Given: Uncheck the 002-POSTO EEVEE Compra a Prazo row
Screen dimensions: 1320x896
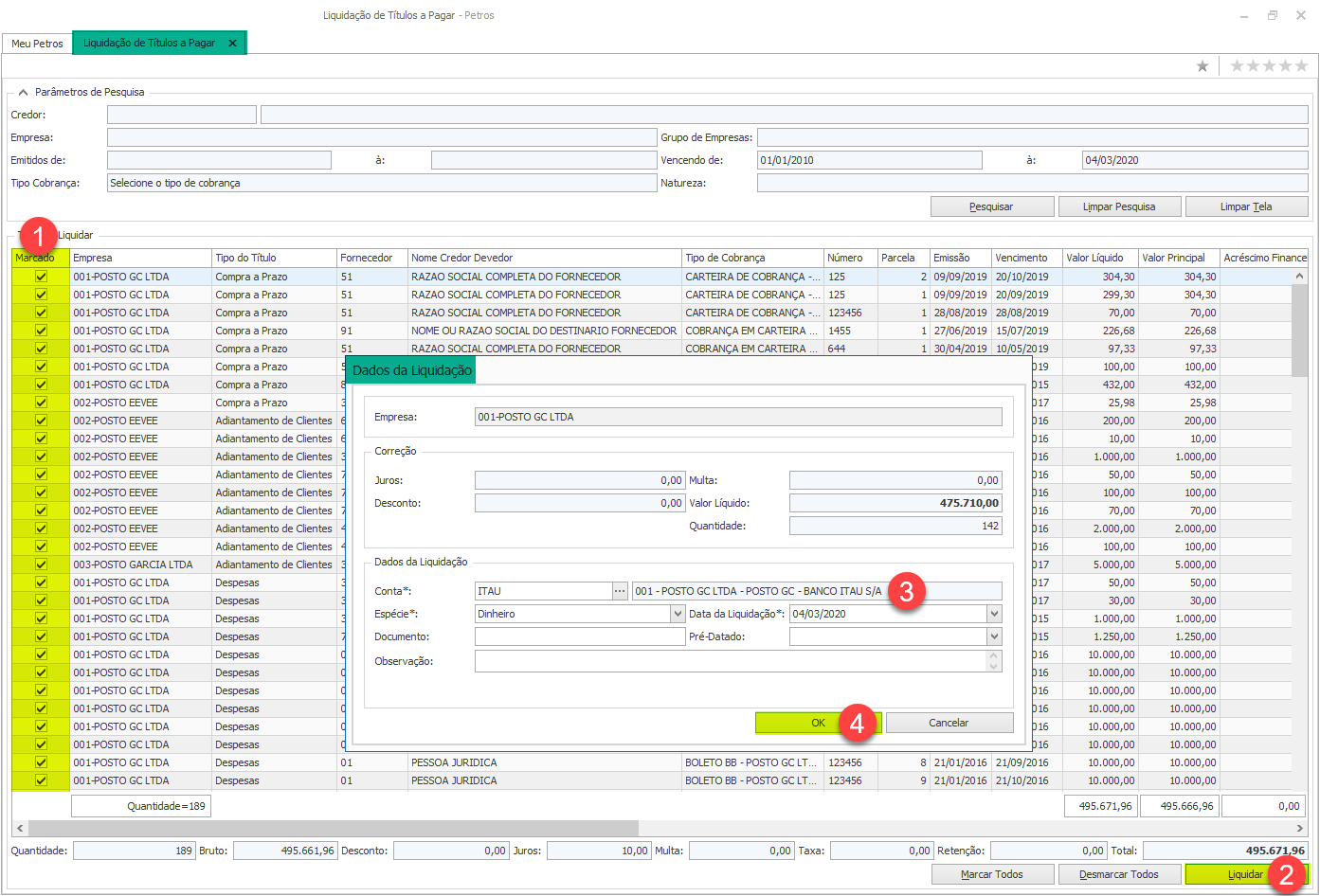Looking at the screenshot, I should coord(41,403).
